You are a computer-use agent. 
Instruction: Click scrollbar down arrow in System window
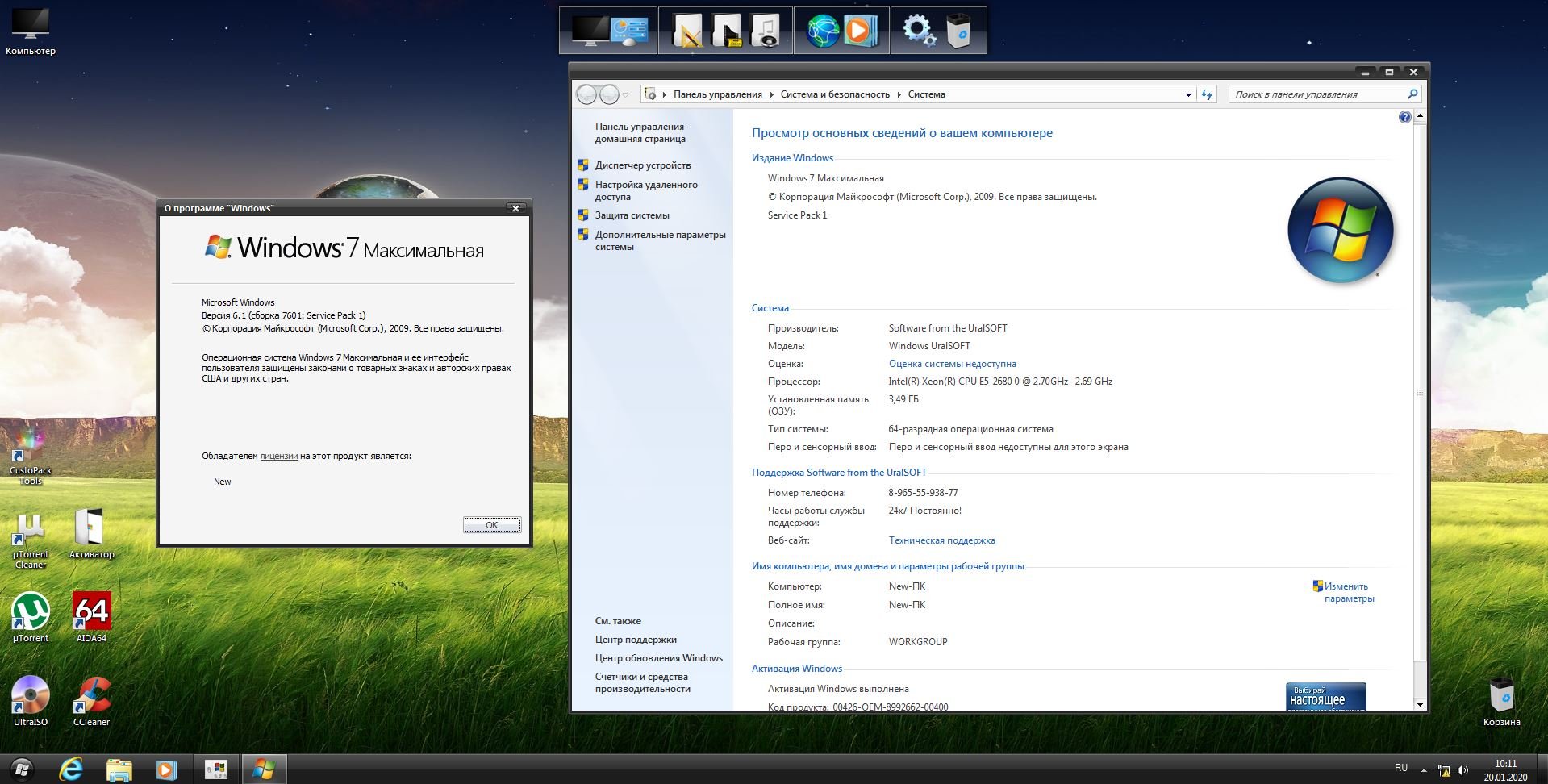point(1420,704)
